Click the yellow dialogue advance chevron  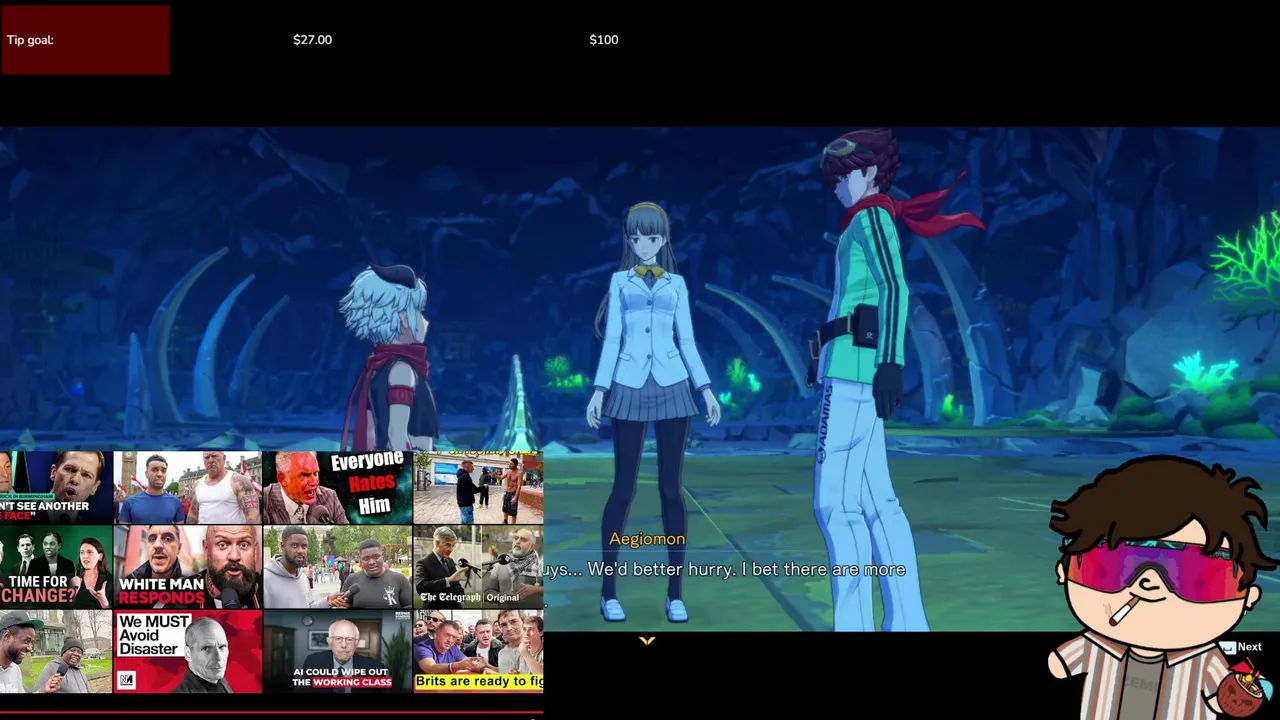(x=647, y=641)
